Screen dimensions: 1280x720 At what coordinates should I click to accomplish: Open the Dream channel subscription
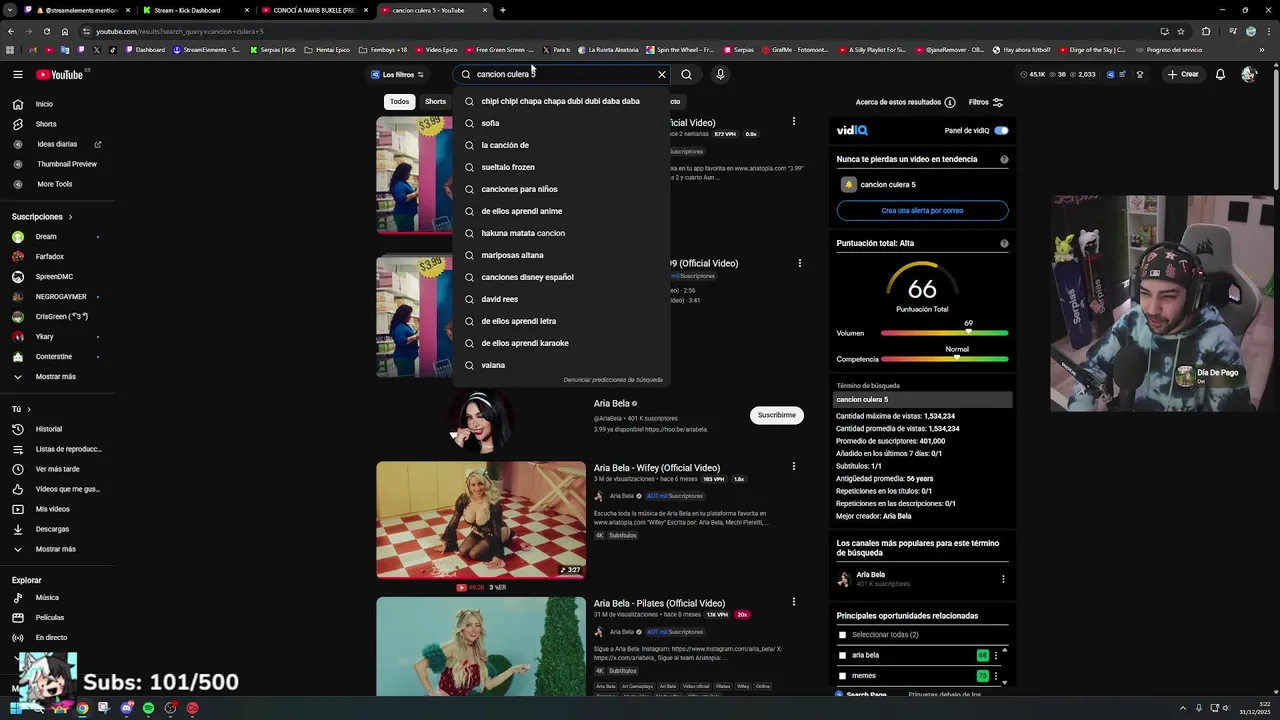coord(56,237)
